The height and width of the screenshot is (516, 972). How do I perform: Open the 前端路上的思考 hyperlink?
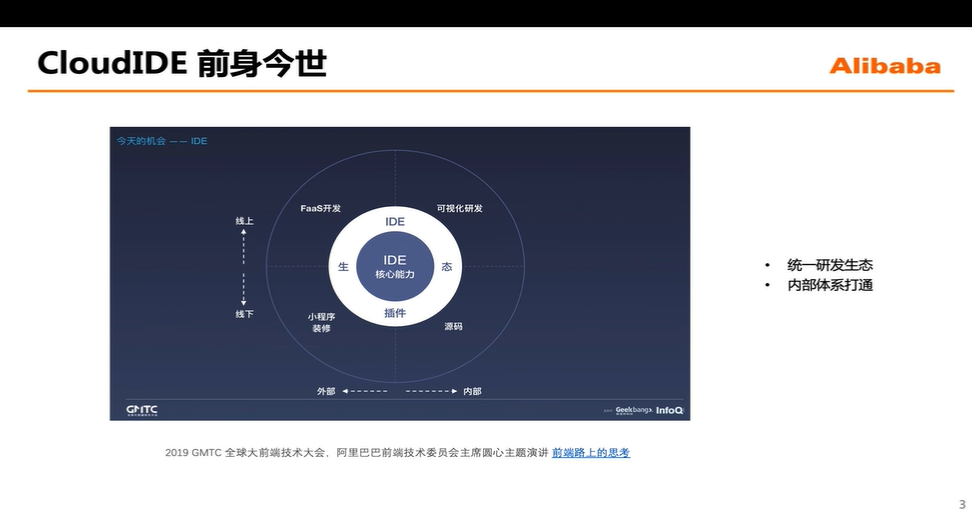tap(591, 453)
